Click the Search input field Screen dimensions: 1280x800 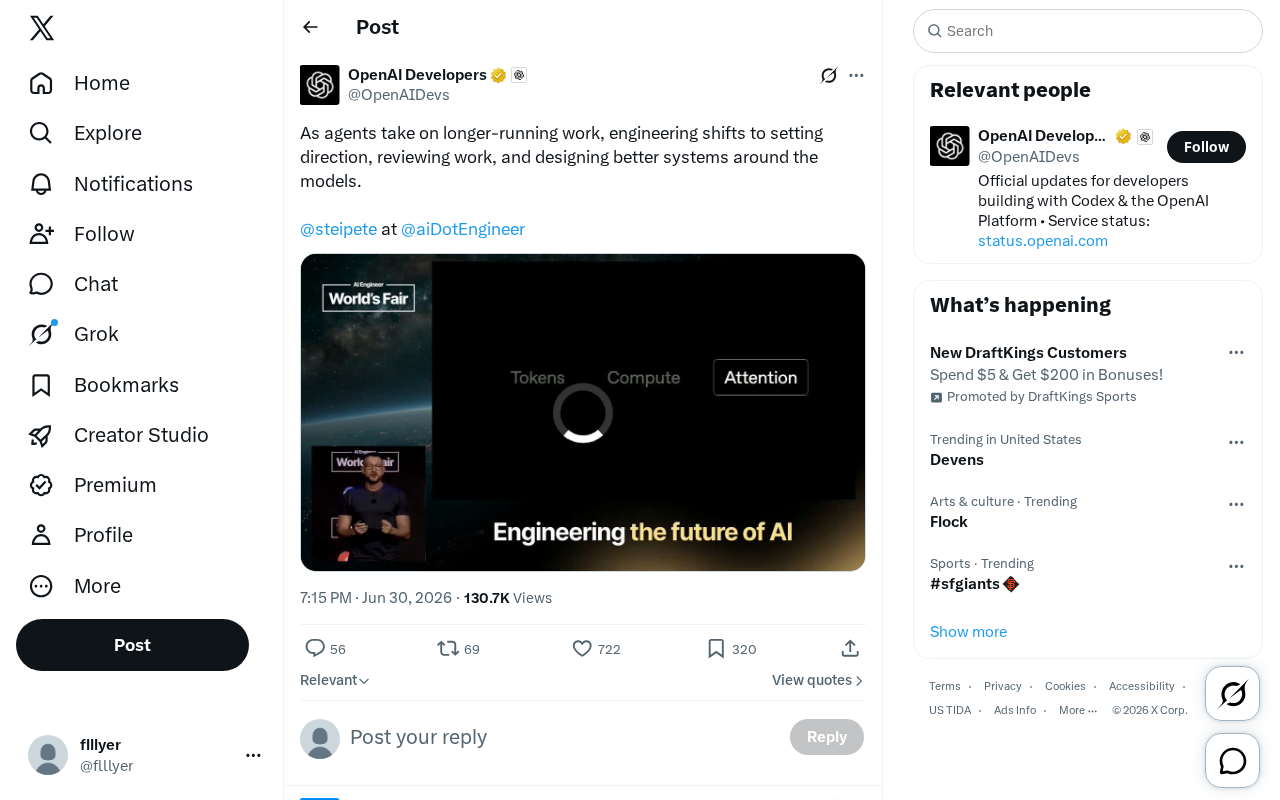click(x=1088, y=31)
